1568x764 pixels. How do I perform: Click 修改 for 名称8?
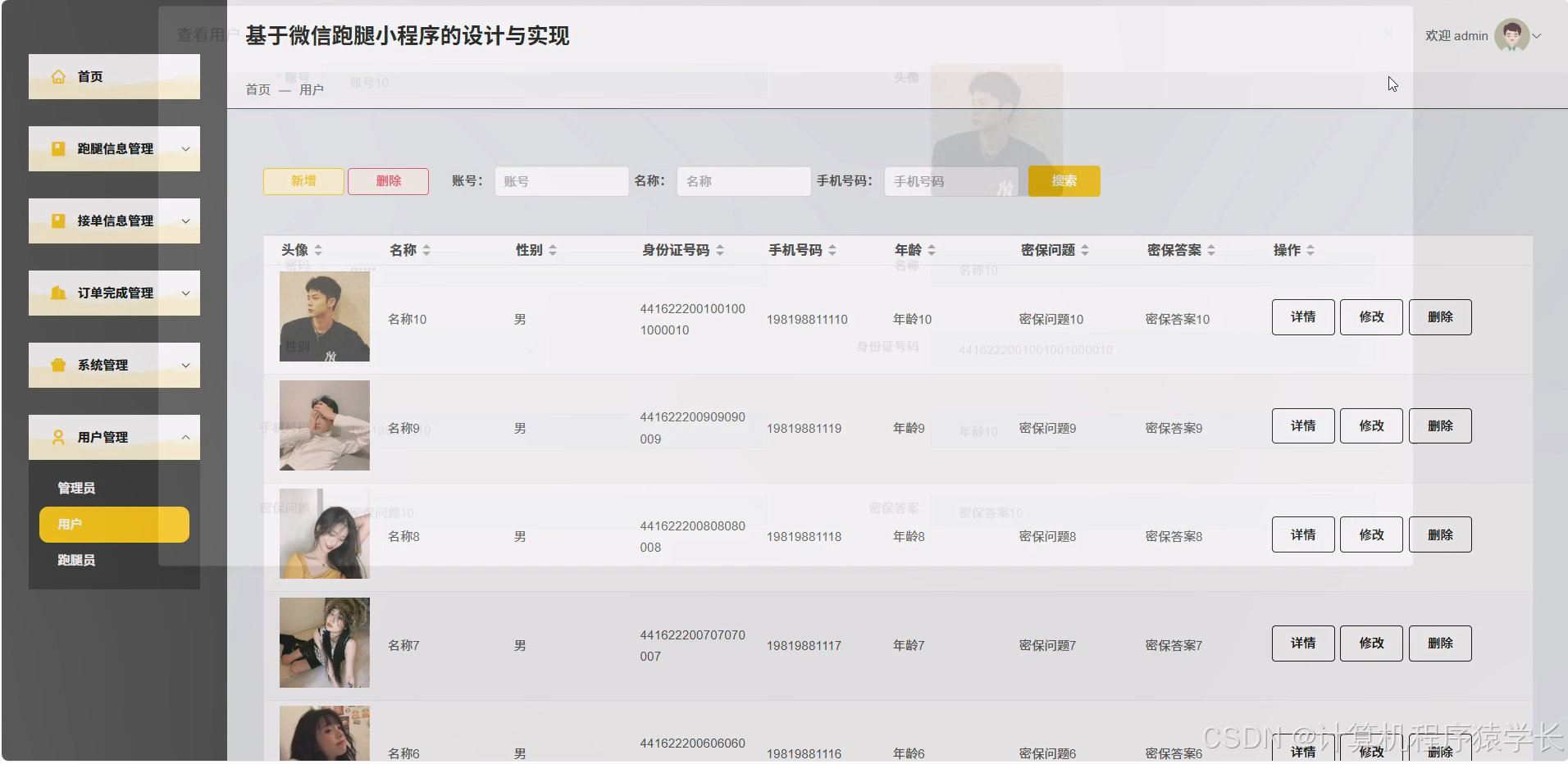point(1371,534)
